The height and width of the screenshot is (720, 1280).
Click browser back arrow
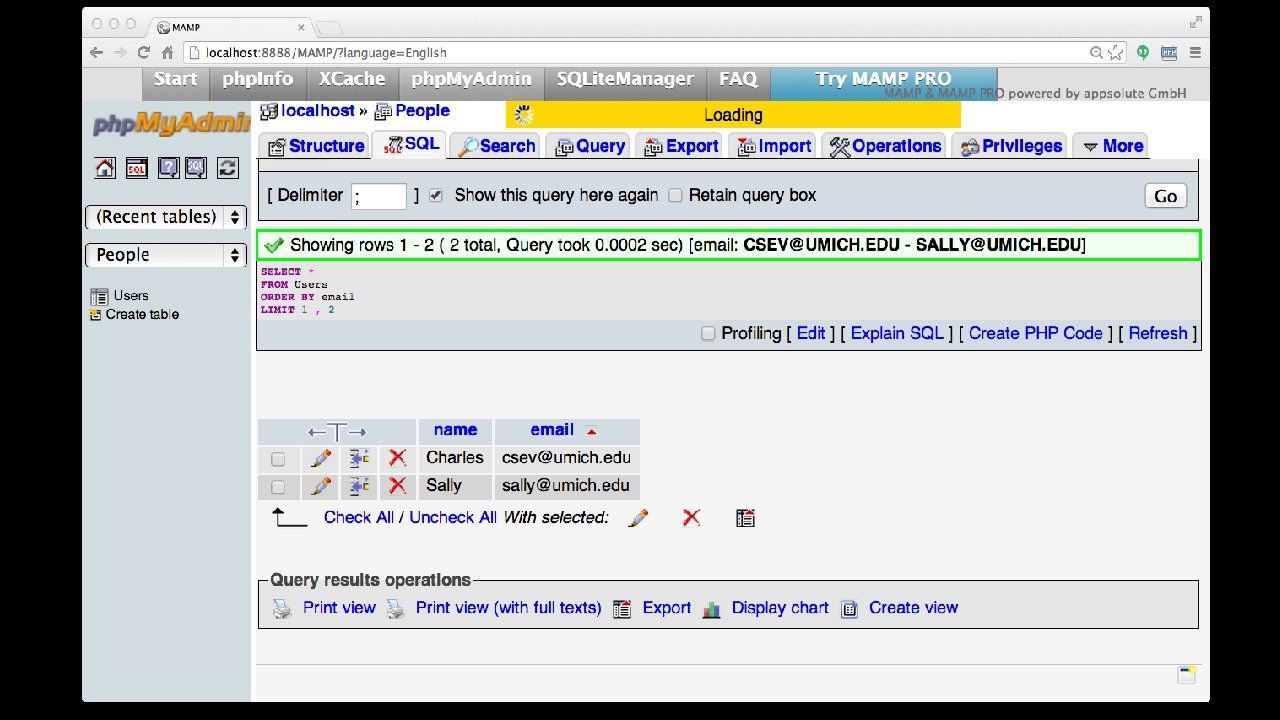(x=96, y=52)
